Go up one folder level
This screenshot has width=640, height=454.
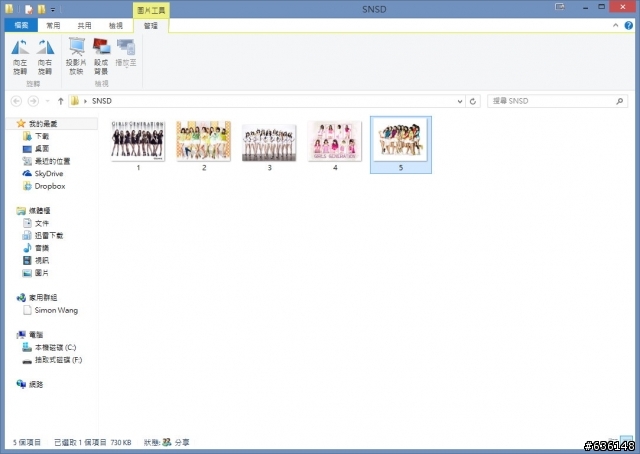60,101
